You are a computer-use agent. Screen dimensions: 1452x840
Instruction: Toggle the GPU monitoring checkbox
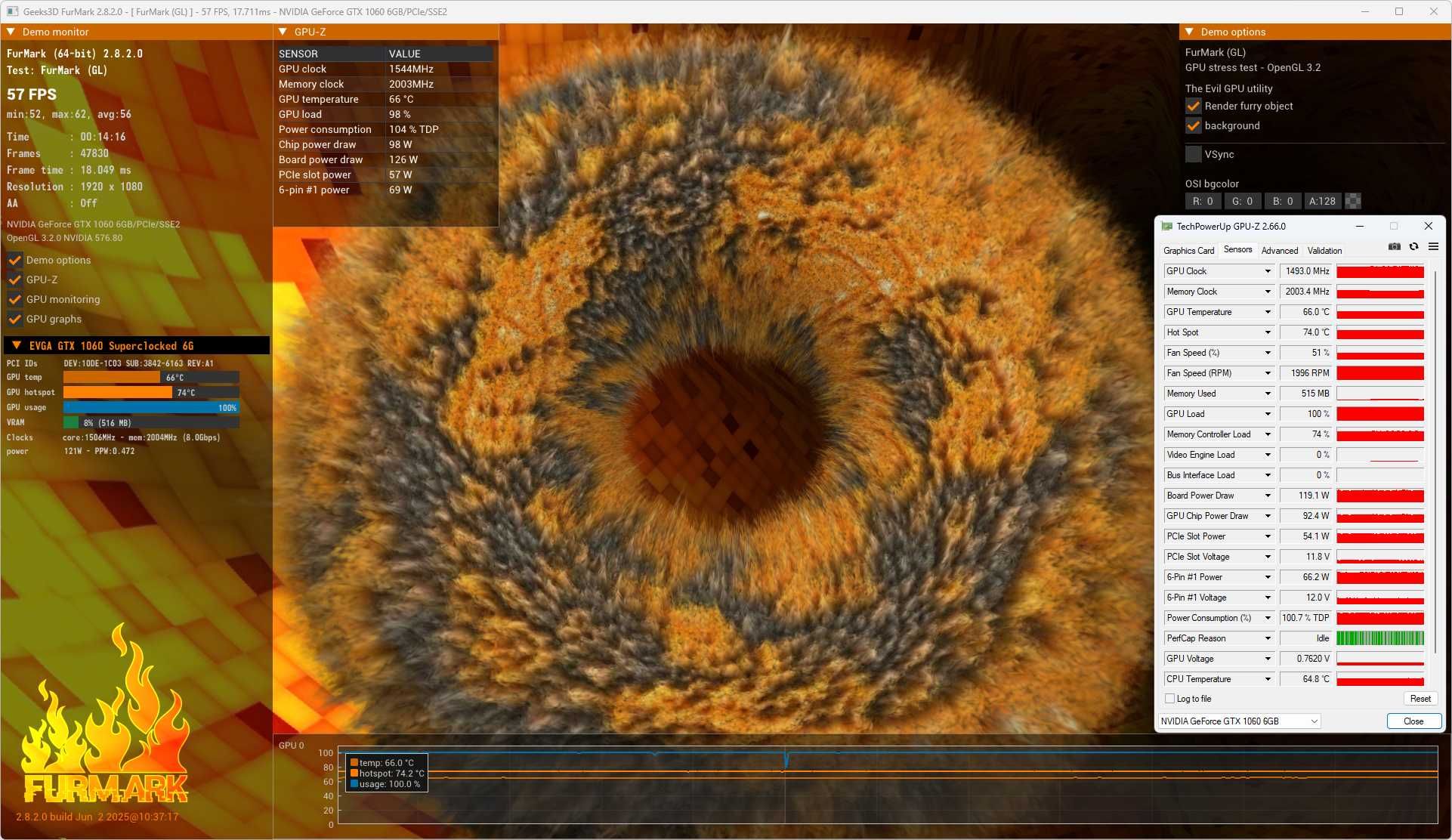(x=14, y=299)
